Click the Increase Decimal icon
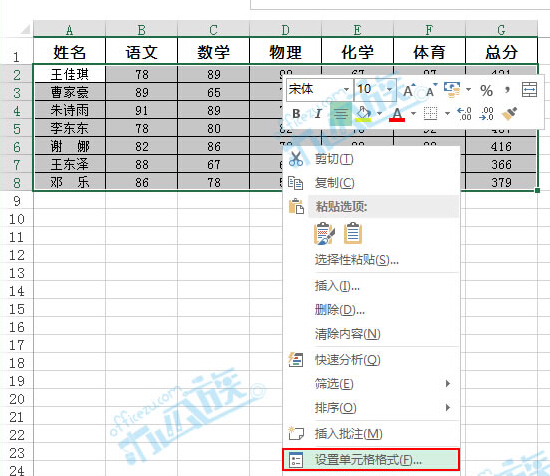550x476 pixels. coord(465,114)
